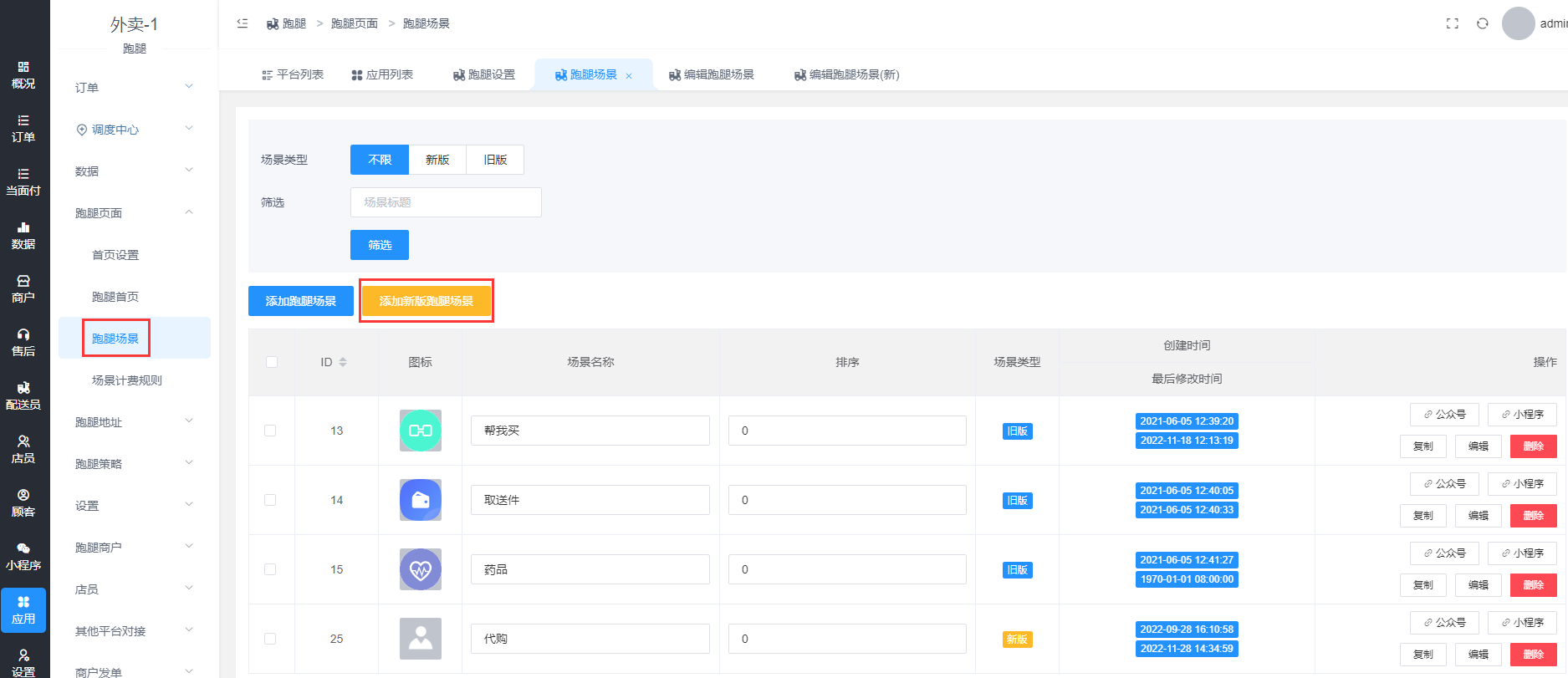Toggle fullscreen mode icon
Image resolution: width=1568 pixels, height=678 pixels.
[x=1453, y=23]
